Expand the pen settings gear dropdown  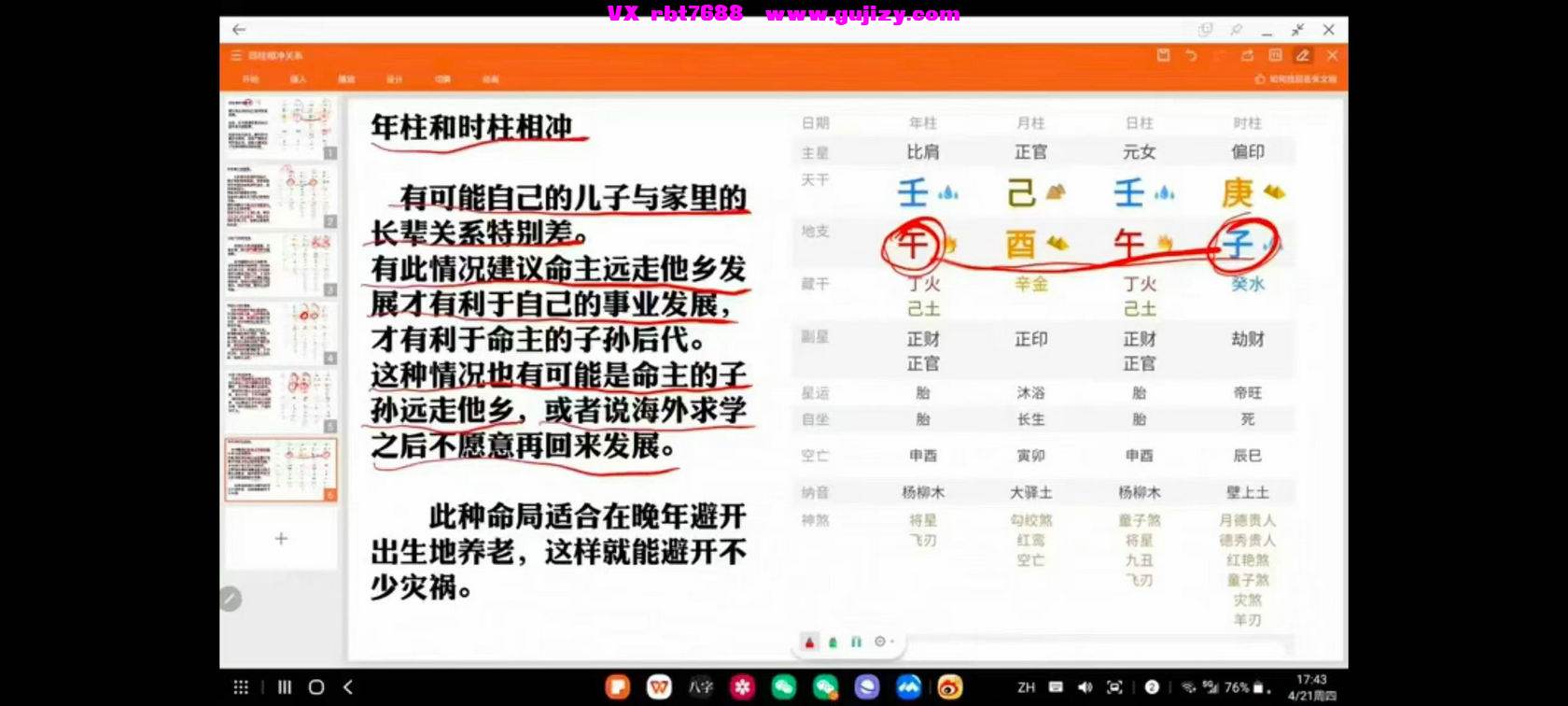[x=883, y=642]
